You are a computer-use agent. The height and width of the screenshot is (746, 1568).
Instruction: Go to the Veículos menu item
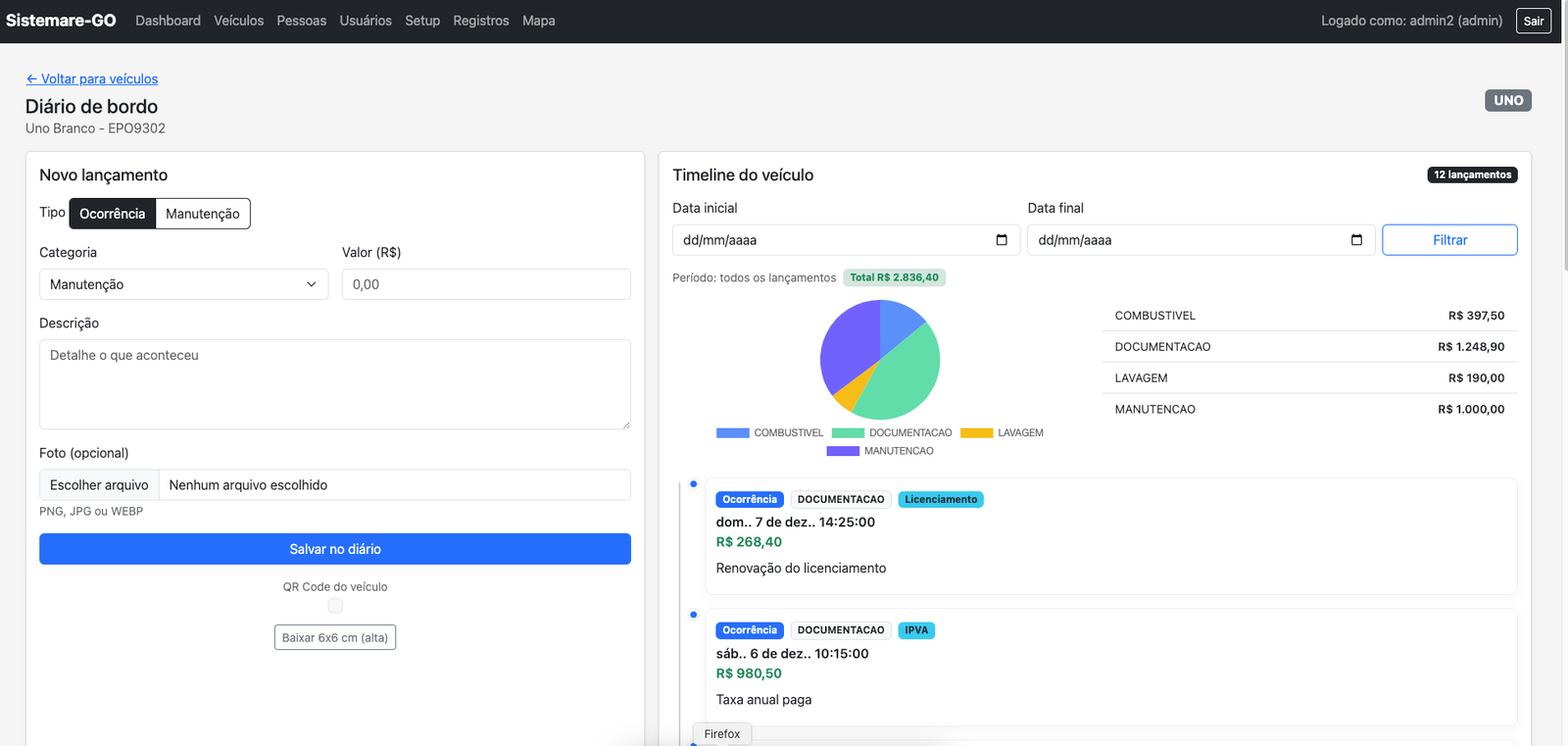click(239, 21)
